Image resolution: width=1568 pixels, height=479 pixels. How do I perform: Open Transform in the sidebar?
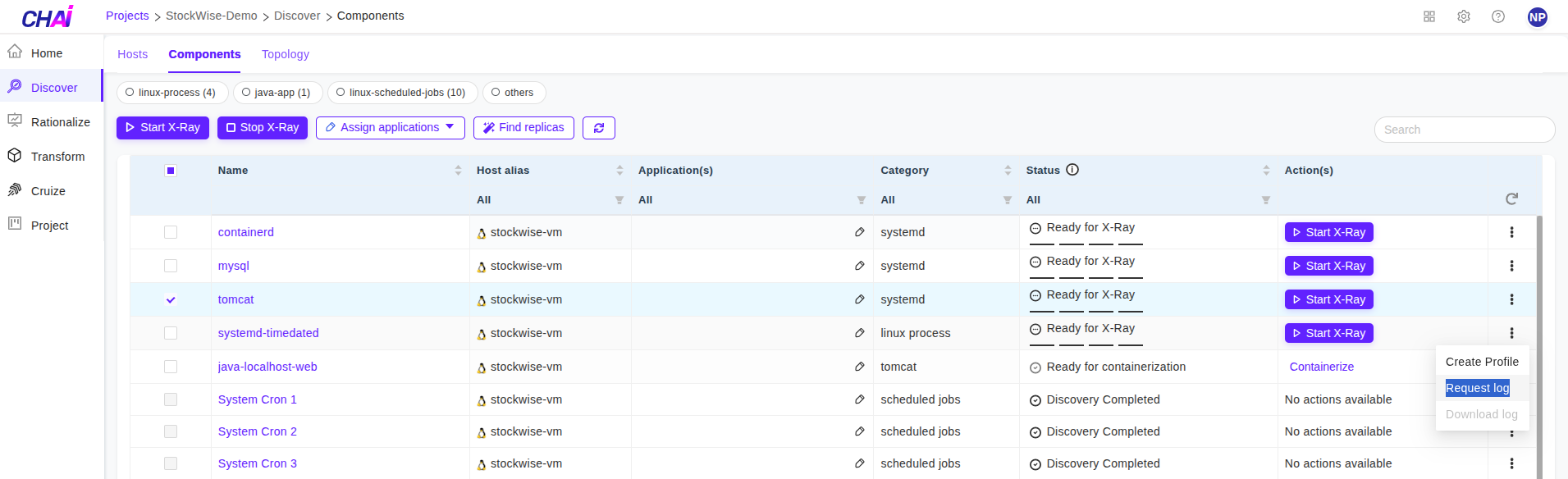(x=51, y=157)
